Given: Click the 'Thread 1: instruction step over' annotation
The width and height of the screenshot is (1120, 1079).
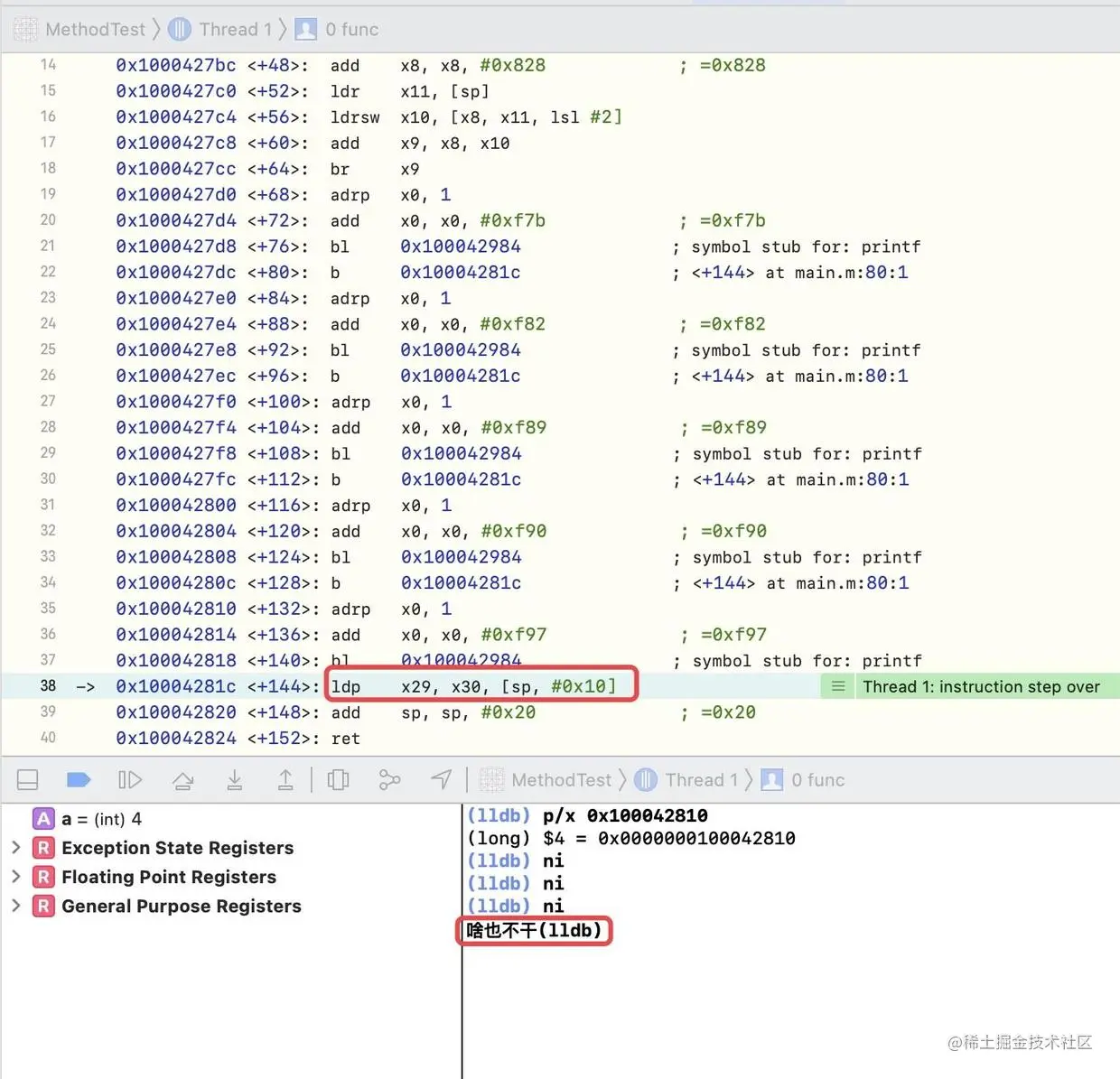Looking at the screenshot, I should point(981,687).
